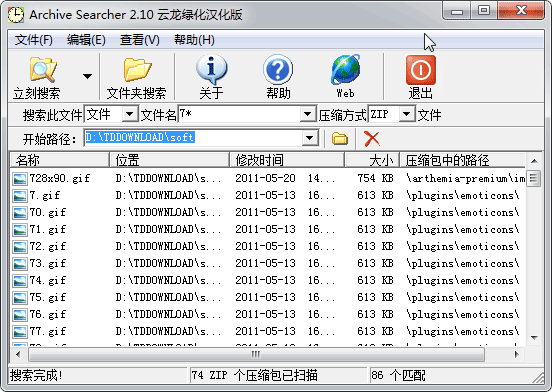
Task: Click the file icon of 72.gif
Action: (19, 247)
